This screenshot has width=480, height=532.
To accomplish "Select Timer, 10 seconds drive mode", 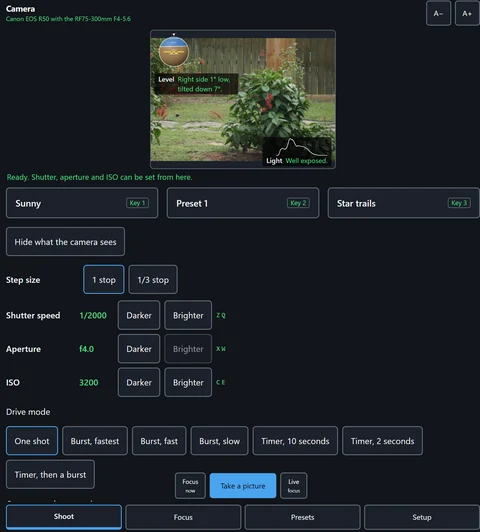I will pos(295,441).
